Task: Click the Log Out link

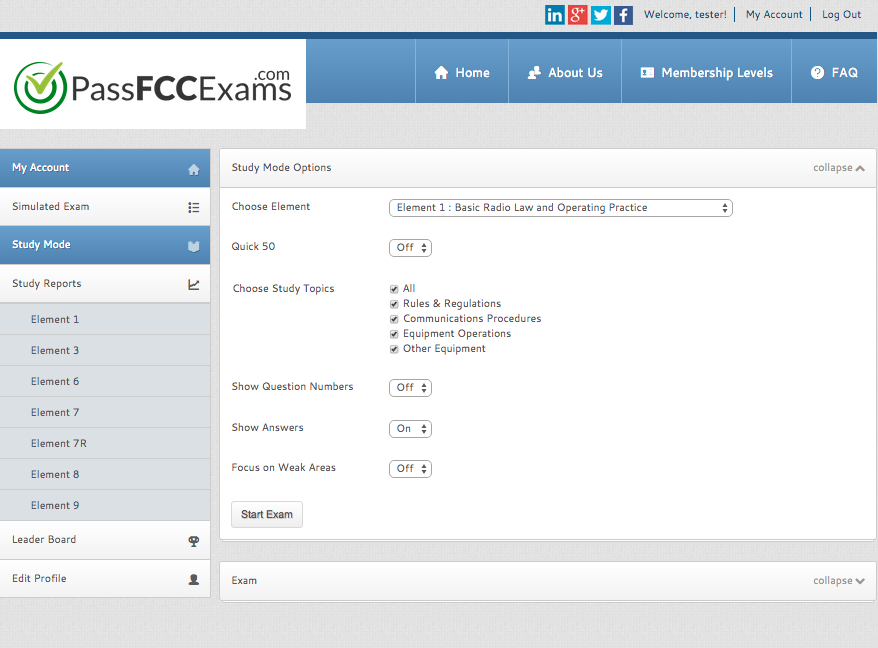Action: [x=841, y=15]
